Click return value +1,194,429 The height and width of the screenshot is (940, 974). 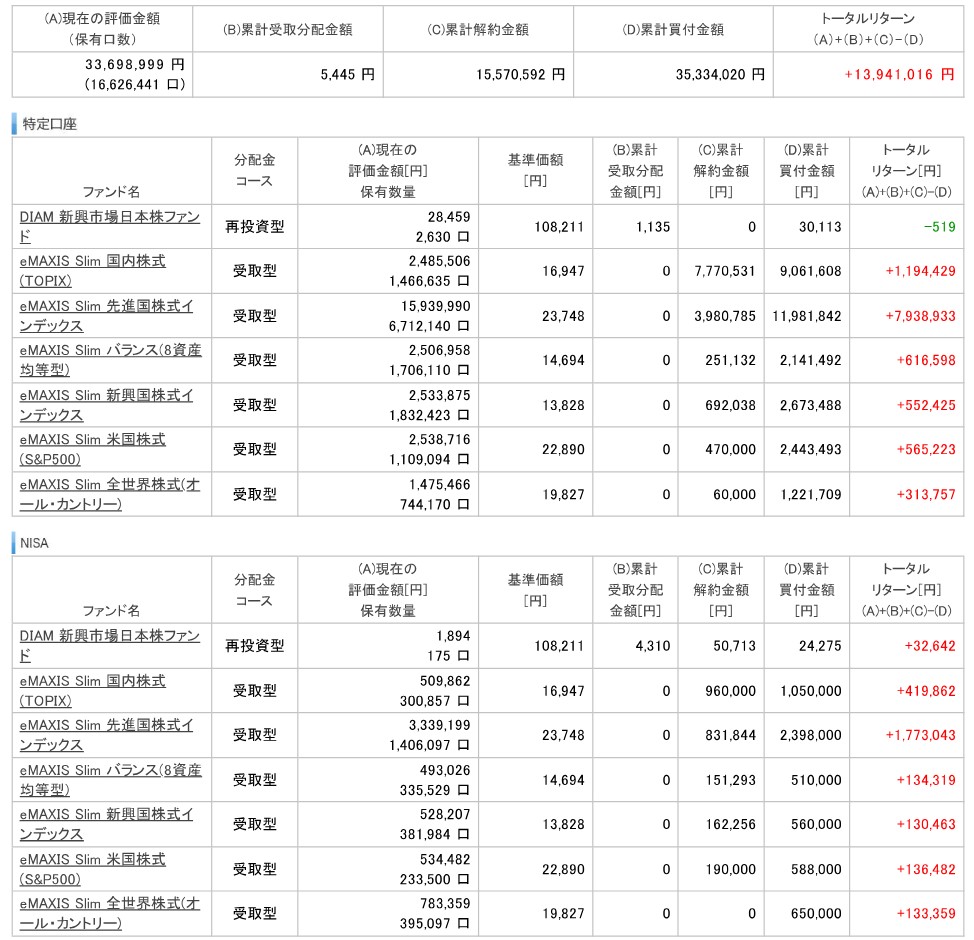[x=921, y=271]
